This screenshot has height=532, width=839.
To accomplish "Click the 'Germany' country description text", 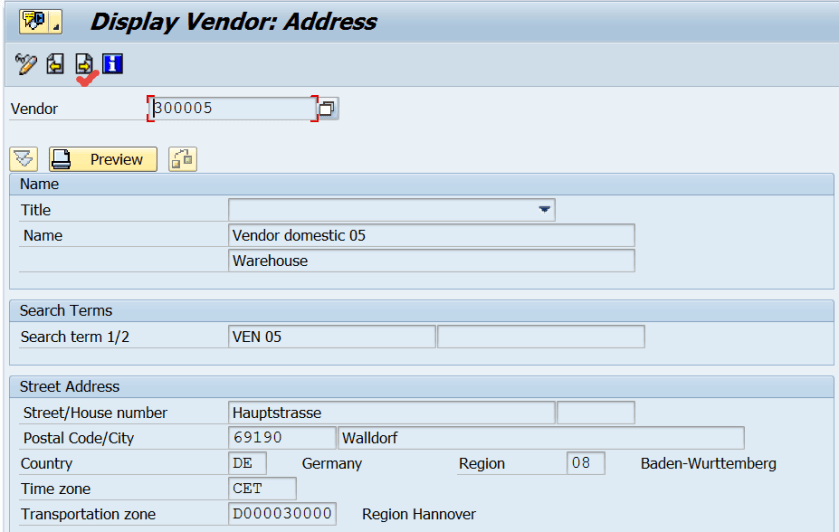I will point(332,463).
